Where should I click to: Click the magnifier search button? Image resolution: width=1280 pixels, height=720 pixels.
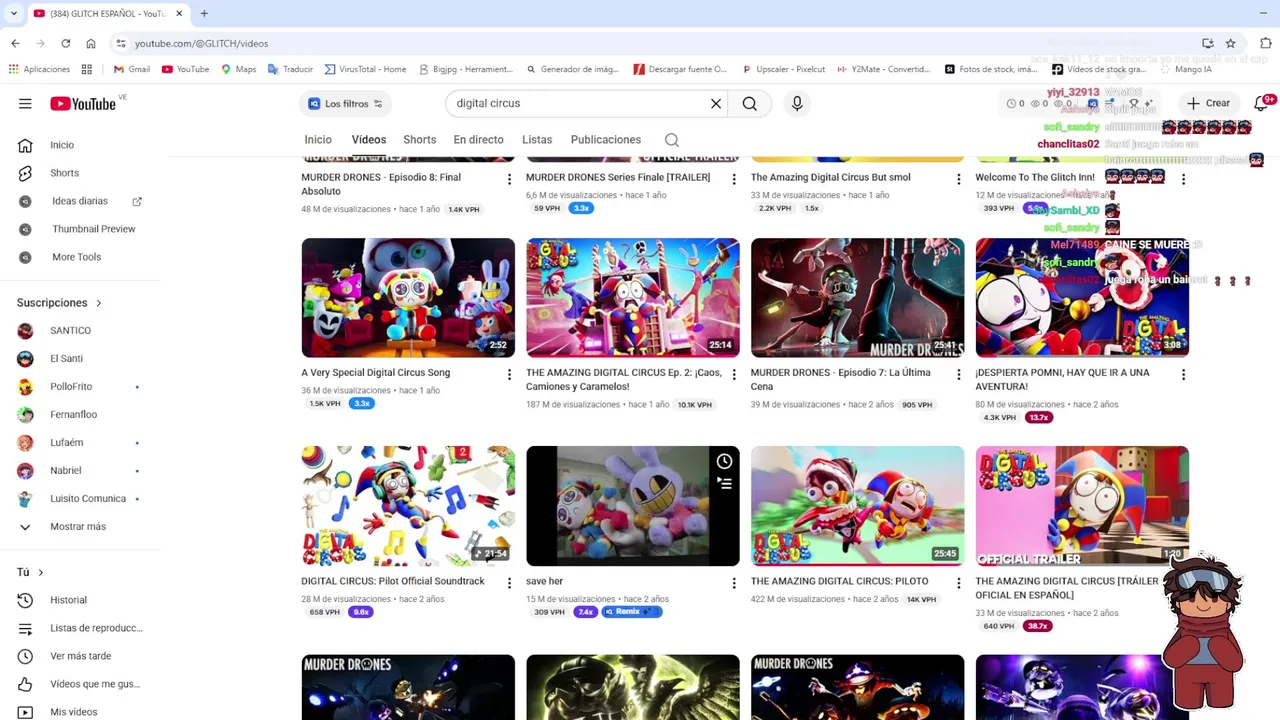749,103
